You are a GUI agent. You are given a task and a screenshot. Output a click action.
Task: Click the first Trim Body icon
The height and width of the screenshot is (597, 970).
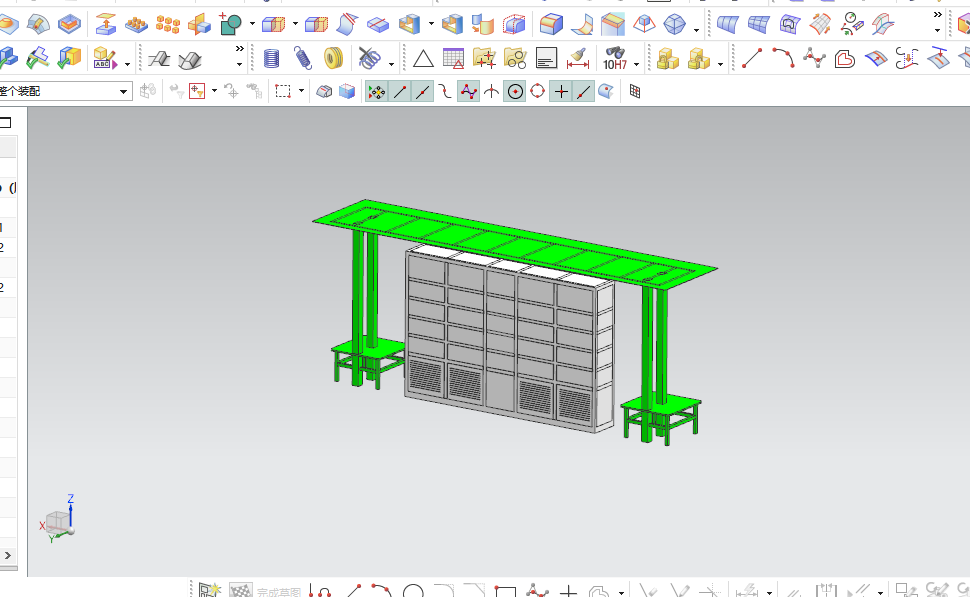(273, 24)
